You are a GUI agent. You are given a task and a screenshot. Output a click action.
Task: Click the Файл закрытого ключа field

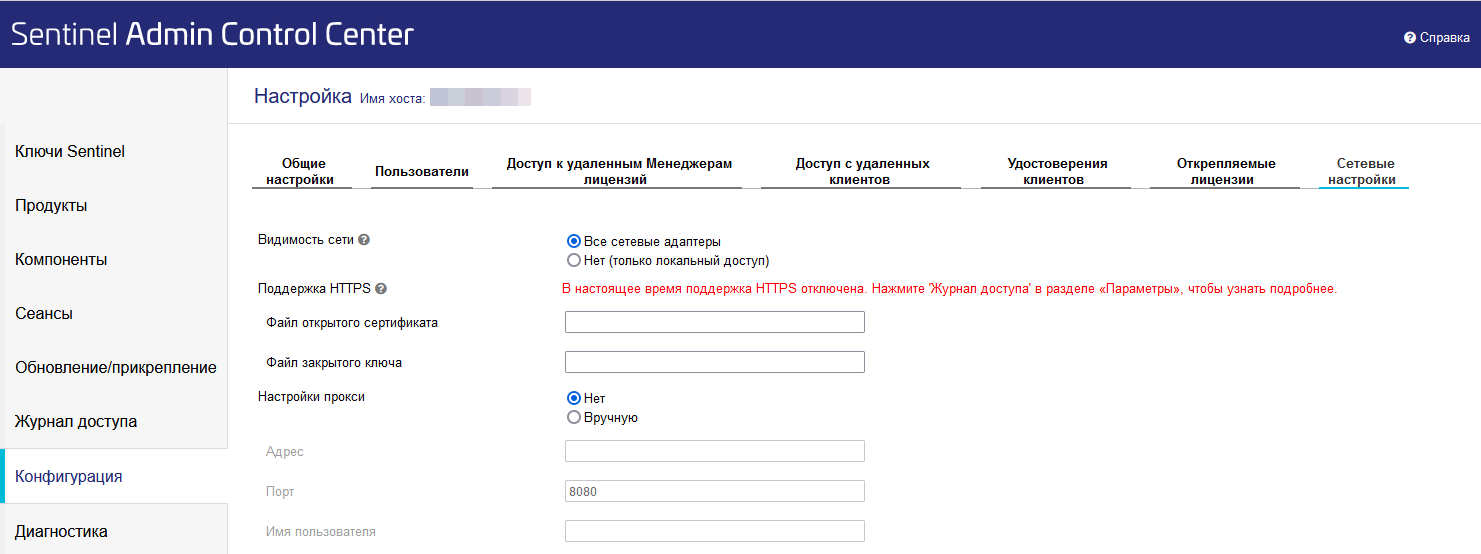point(715,362)
